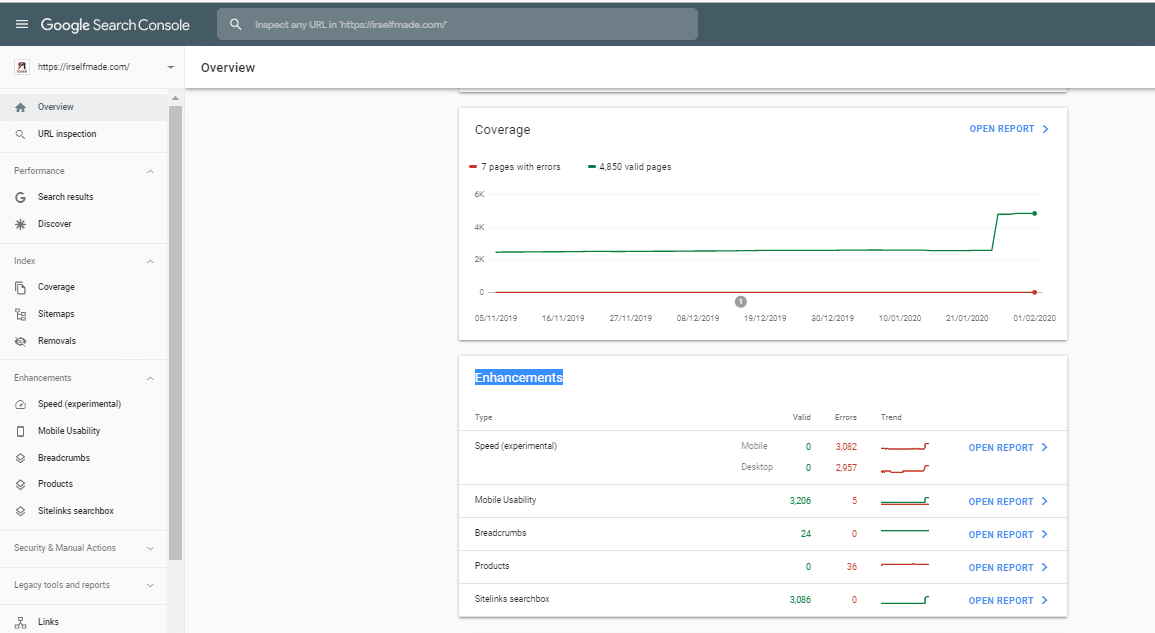Open Mobile Usability in sidebar
1155x633 pixels.
coord(84,431)
